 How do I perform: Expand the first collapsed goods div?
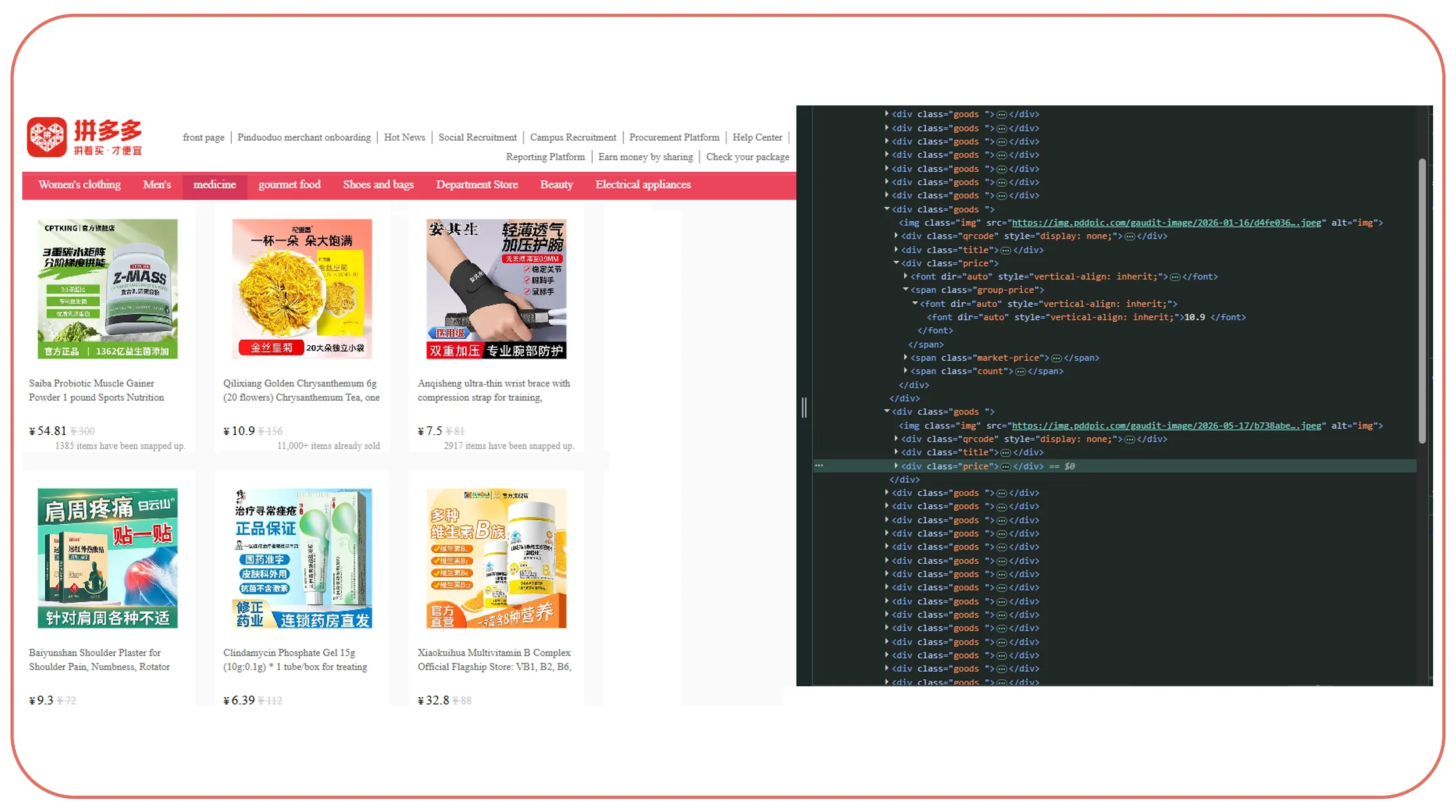(887, 114)
